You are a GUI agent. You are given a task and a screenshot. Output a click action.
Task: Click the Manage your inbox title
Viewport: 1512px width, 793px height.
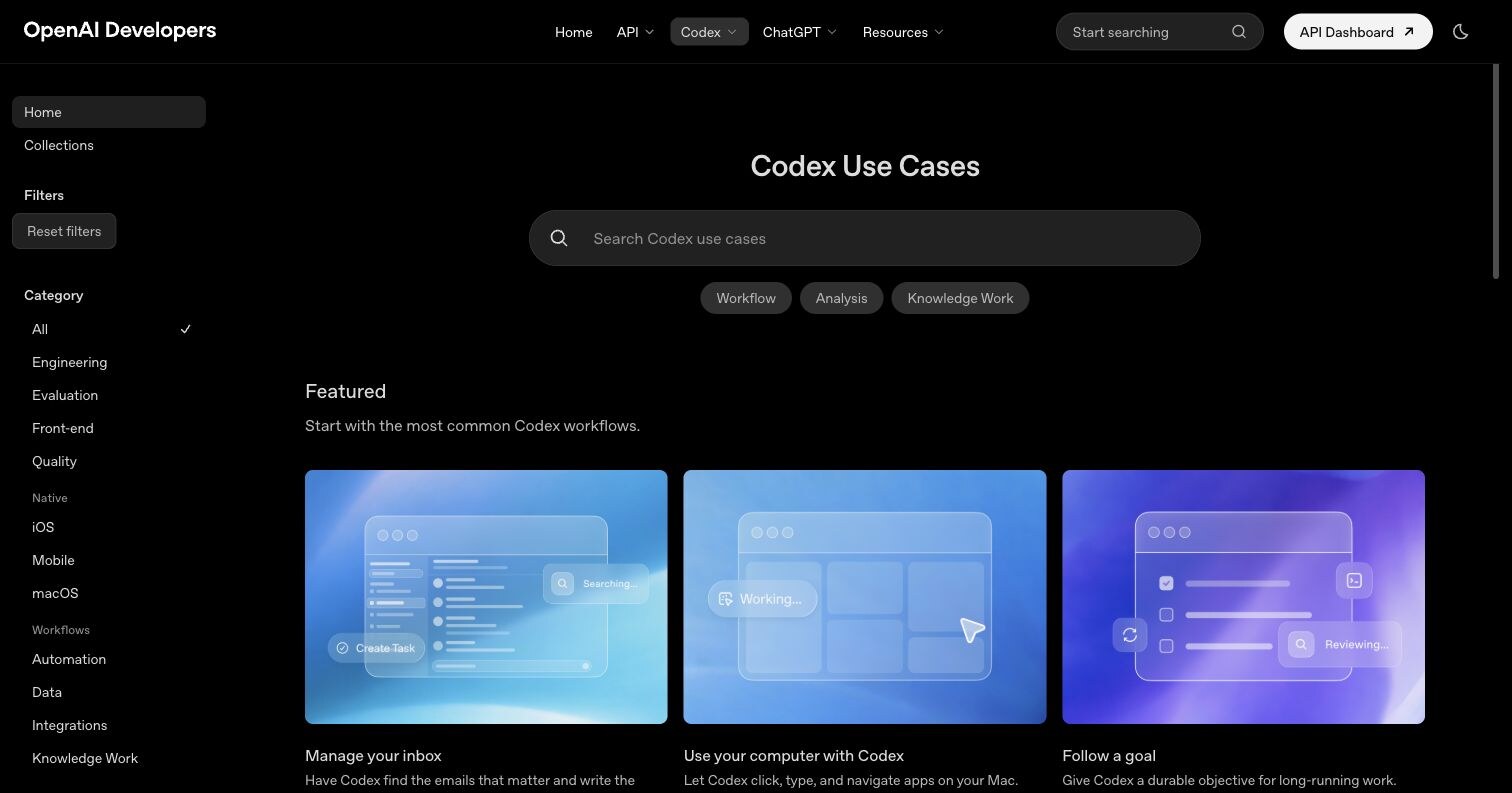[373, 756]
